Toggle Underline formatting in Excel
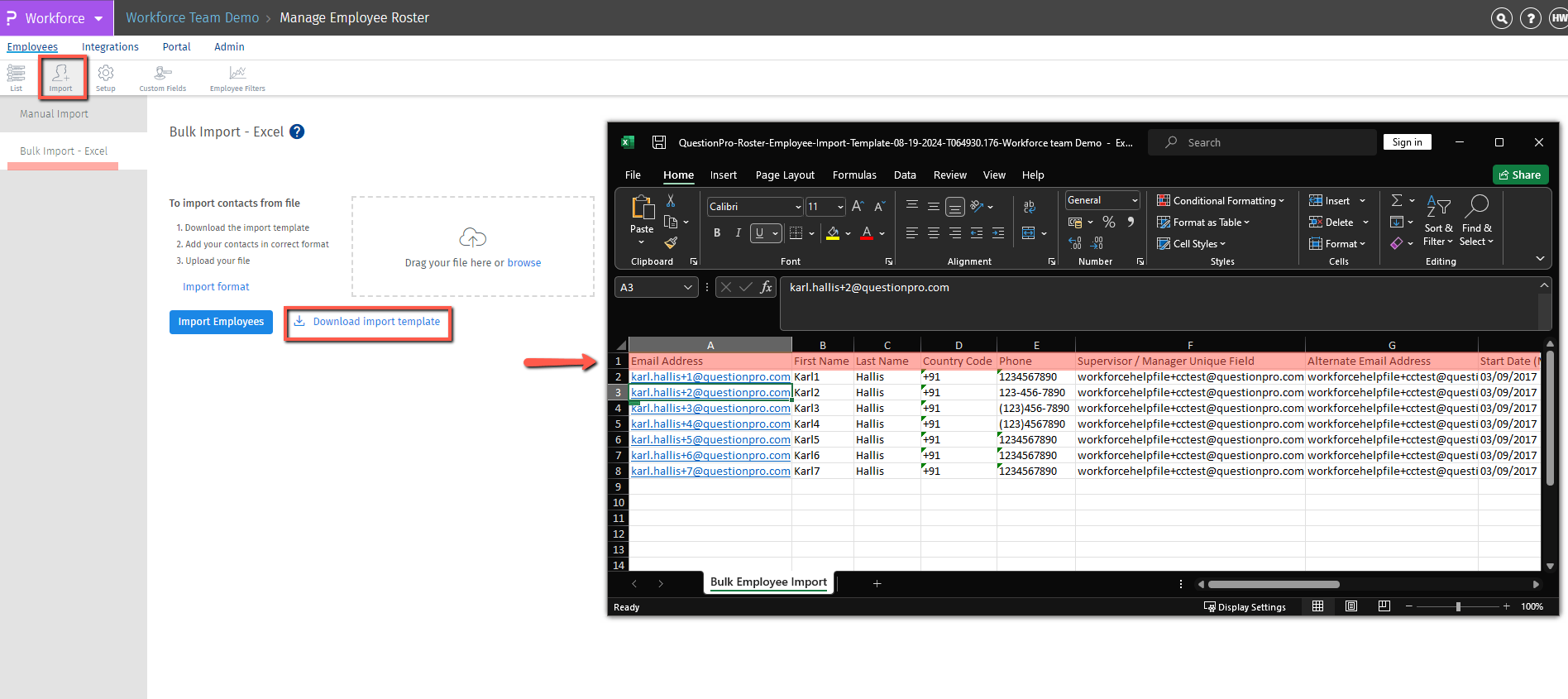This screenshot has height=699, width=1568. point(759,233)
